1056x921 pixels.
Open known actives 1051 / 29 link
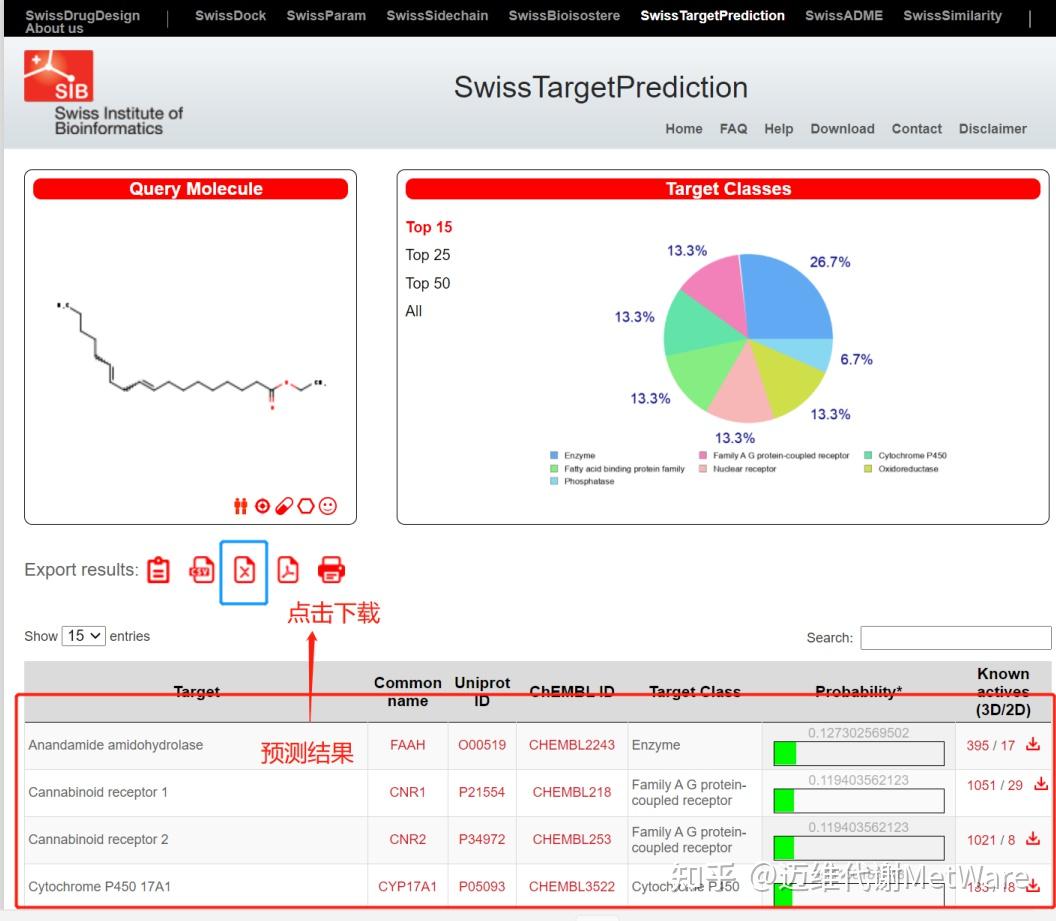tap(995, 785)
